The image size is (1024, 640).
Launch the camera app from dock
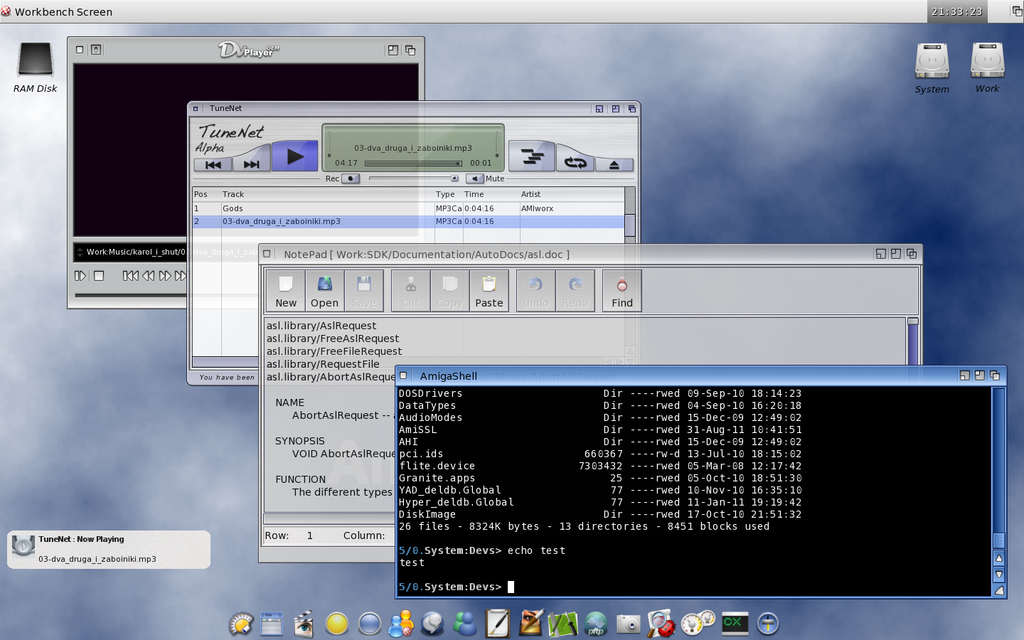(x=628, y=624)
